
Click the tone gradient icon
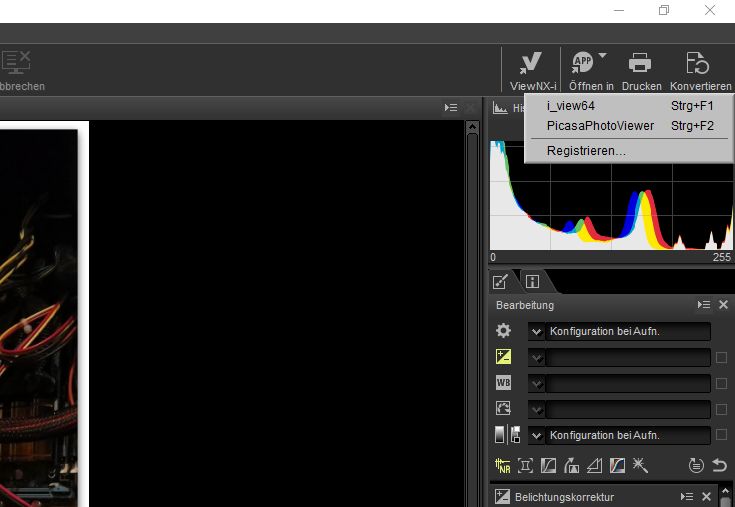[500, 434]
